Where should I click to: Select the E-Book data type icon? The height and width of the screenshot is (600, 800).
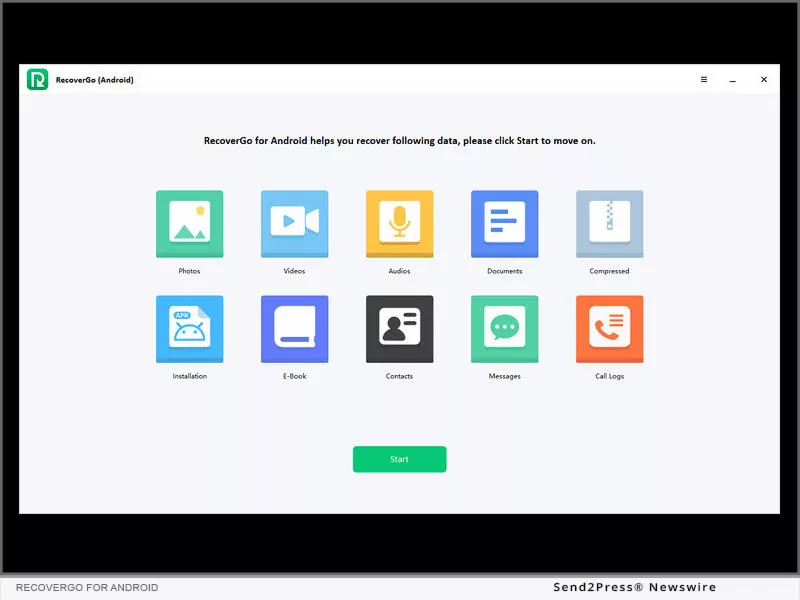(x=295, y=330)
